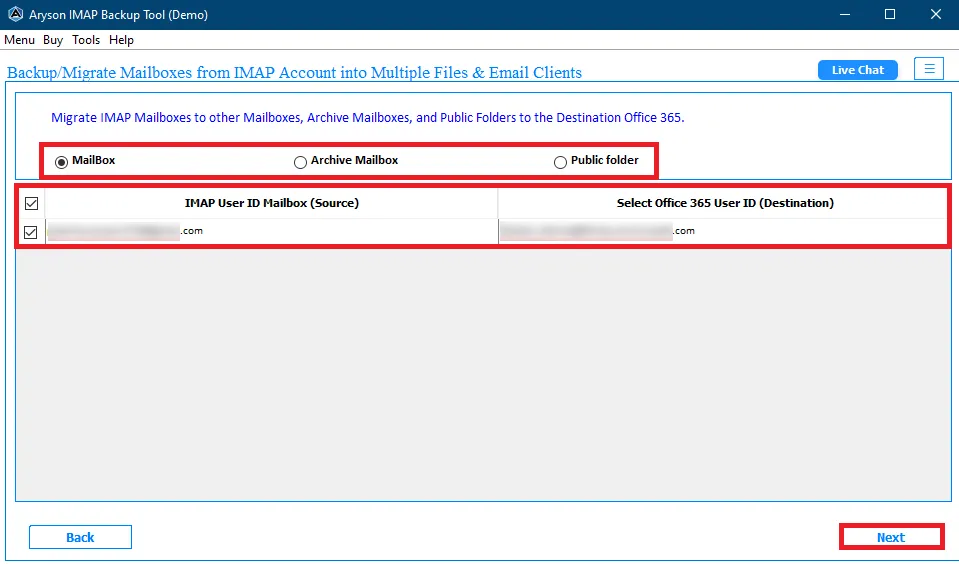This screenshot has width=959, height=564.
Task: Start a Live Chat session
Action: point(857,70)
